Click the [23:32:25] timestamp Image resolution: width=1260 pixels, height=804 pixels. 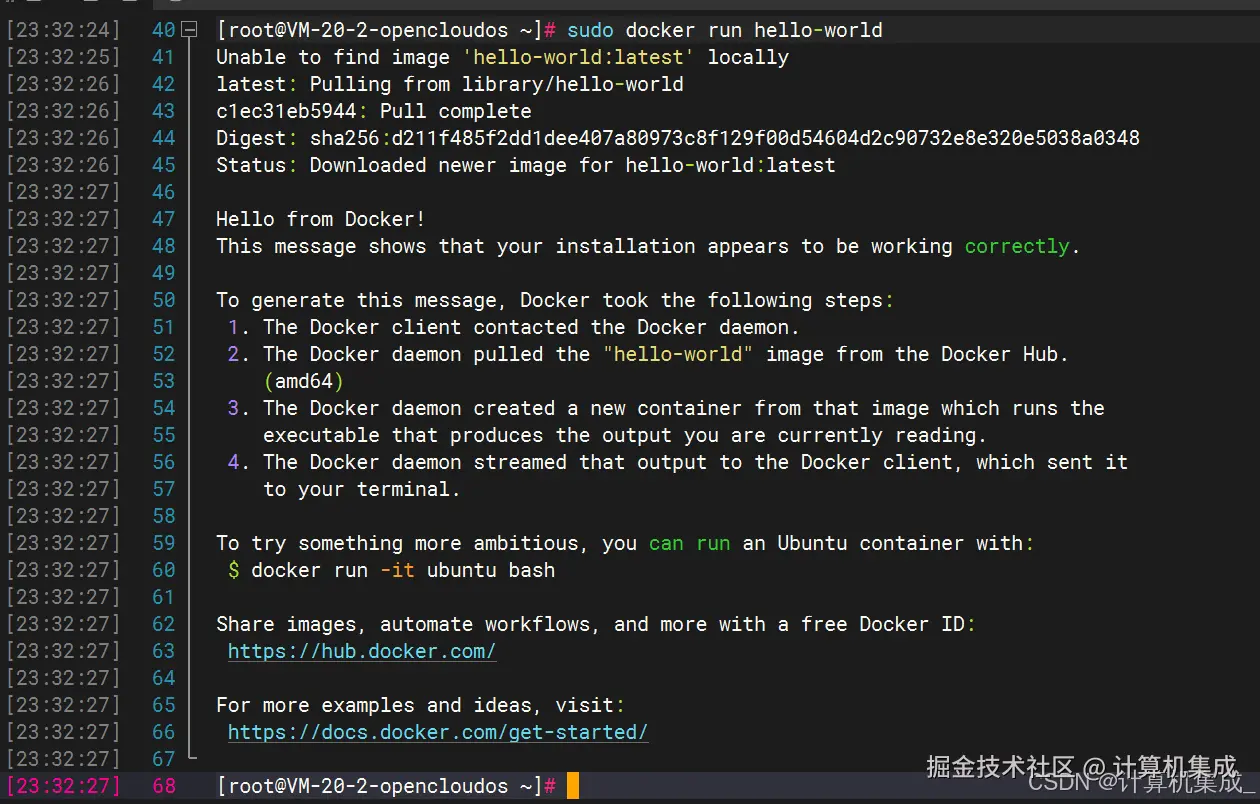pos(62,57)
